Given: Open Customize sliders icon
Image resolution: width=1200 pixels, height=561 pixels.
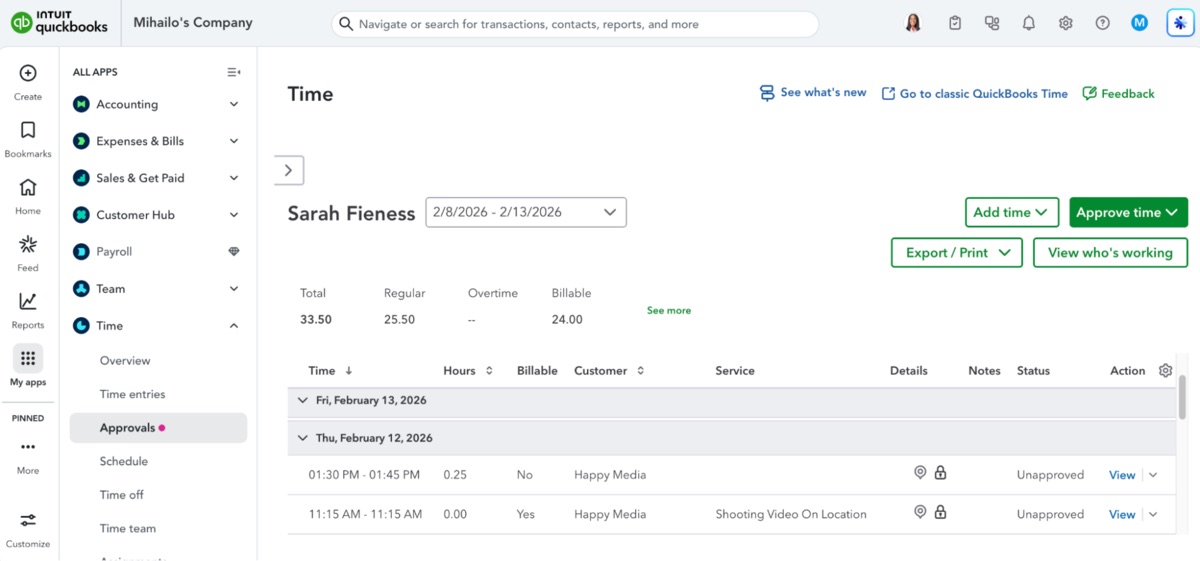Looking at the screenshot, I should tap(28, 520).
